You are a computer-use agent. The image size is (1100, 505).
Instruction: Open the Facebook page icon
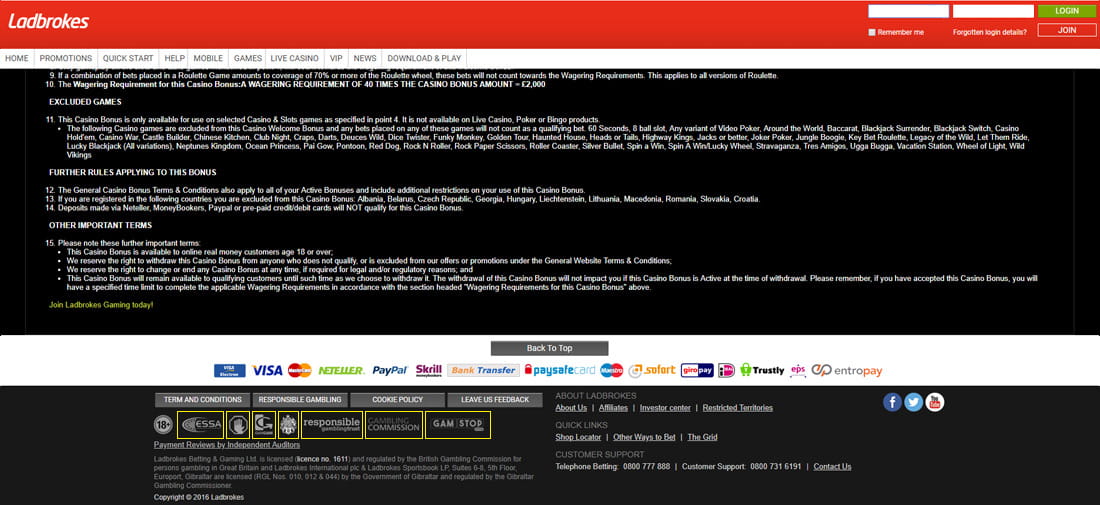click(892, 402)
